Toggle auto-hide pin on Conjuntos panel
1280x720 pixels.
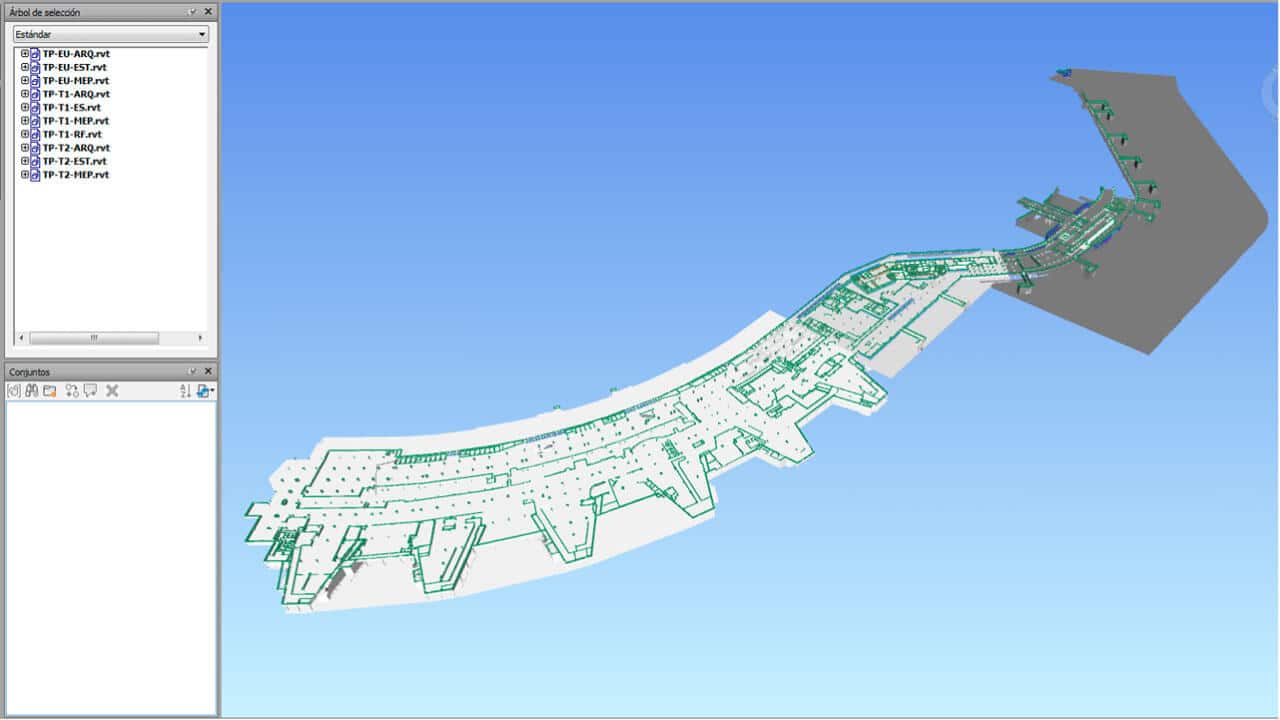193,372
